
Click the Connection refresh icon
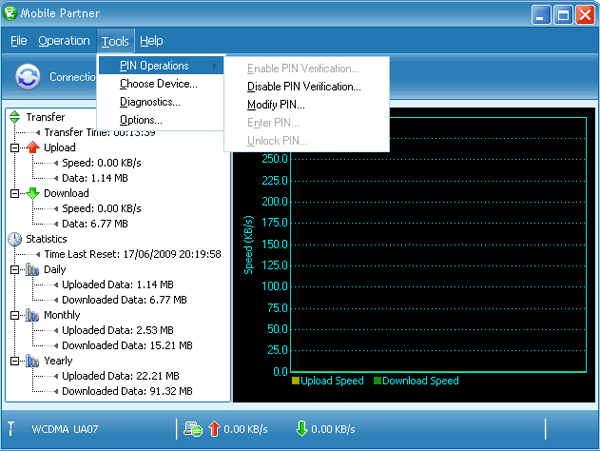pos(28,77)
